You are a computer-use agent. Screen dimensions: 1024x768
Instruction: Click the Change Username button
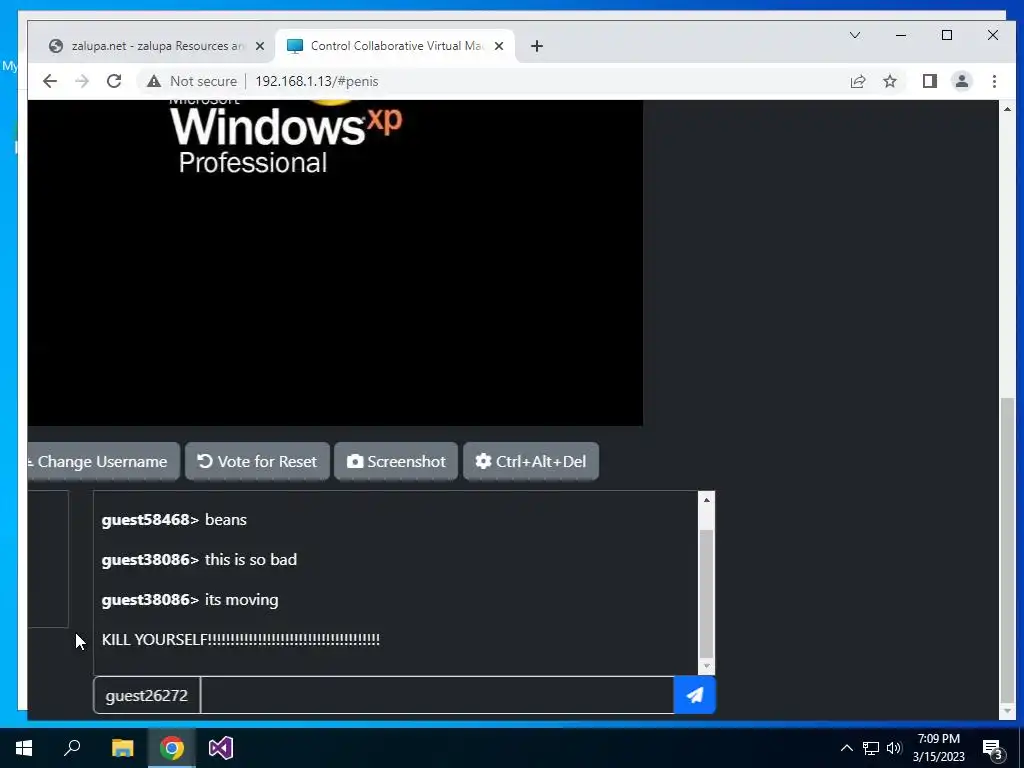click(103, 461)
